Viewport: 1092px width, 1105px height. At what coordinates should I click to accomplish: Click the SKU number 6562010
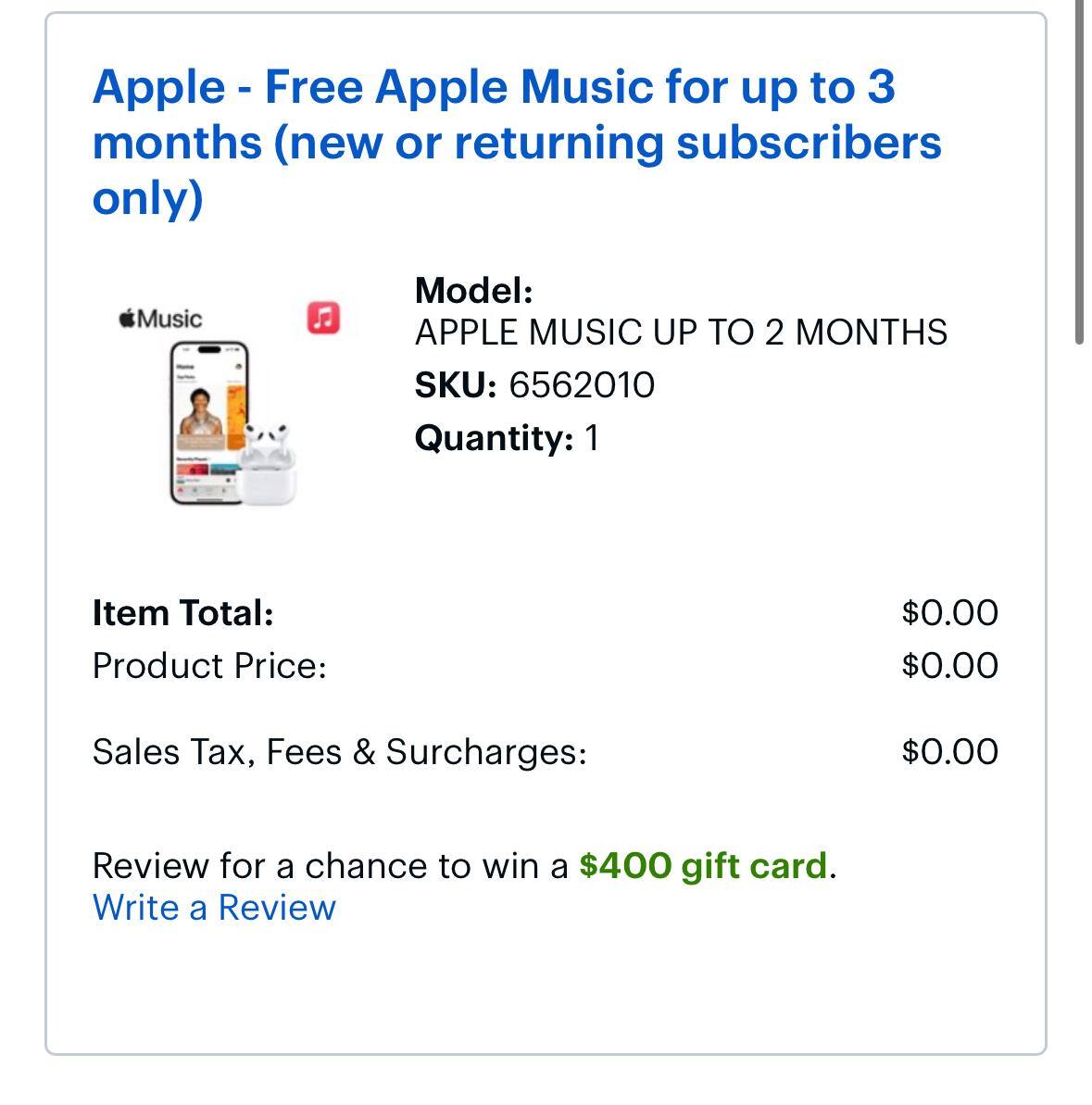pyautogui.click(x=582, y=385)
